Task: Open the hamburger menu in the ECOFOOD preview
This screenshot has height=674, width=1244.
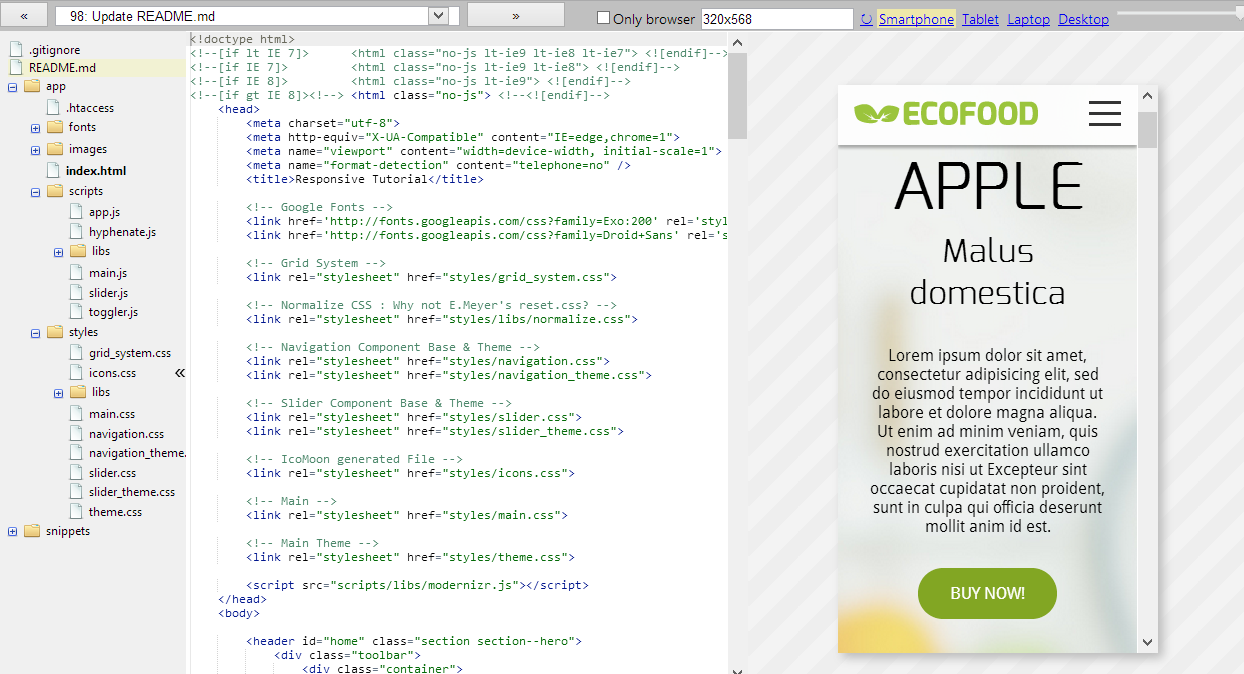Action: coord(1104,114)
